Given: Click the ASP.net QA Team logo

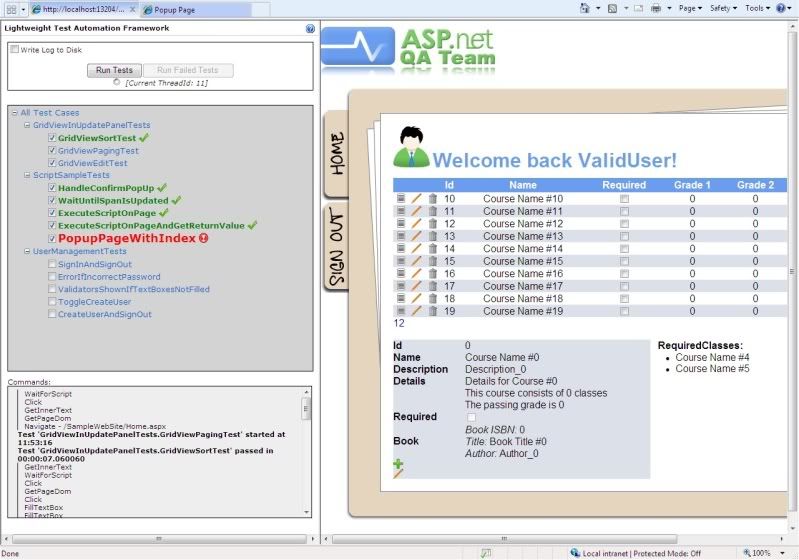Looking at the screenshot, I should tap(409, 50).
